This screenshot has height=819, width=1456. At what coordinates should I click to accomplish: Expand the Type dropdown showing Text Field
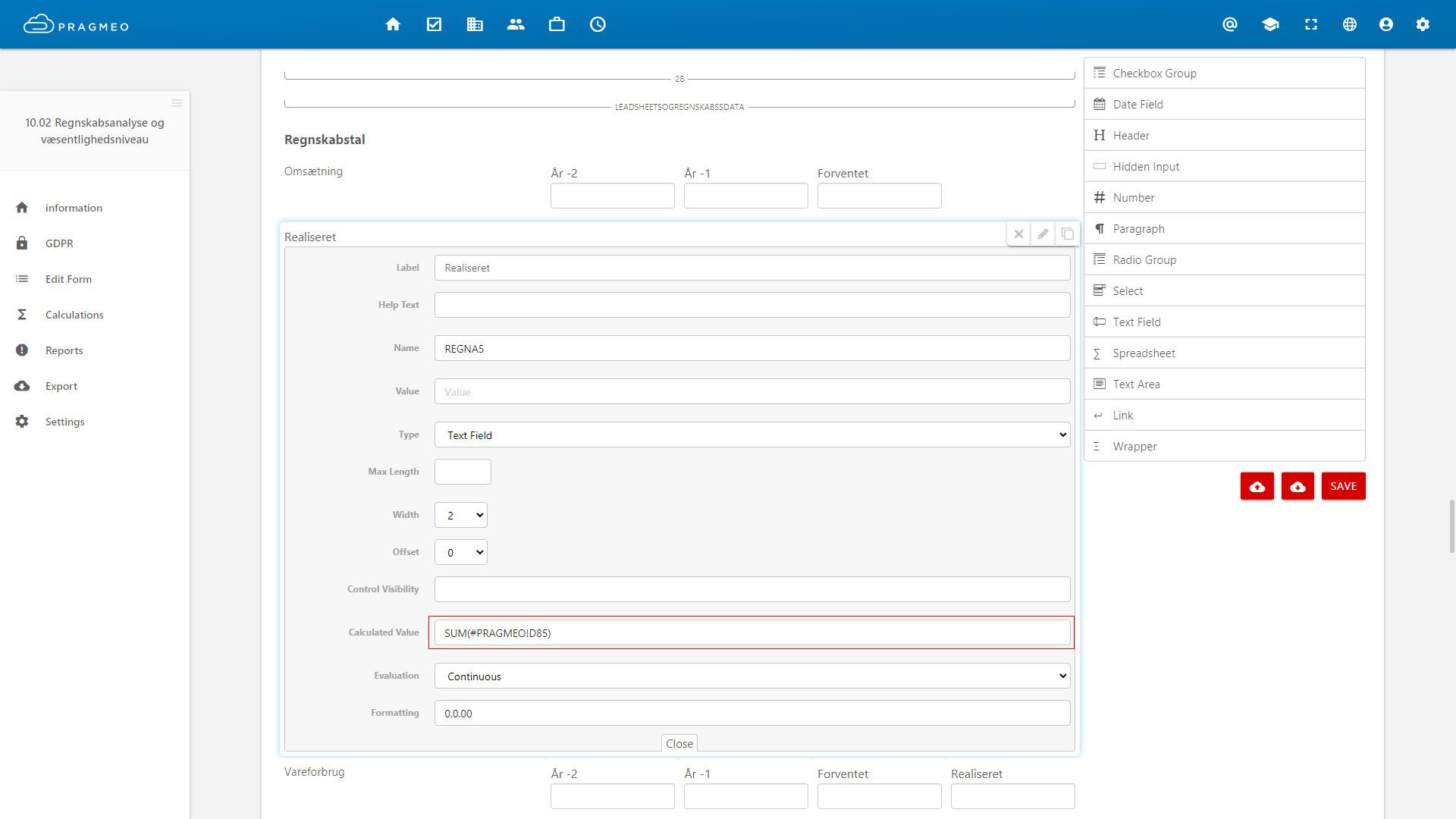point(752,435)
